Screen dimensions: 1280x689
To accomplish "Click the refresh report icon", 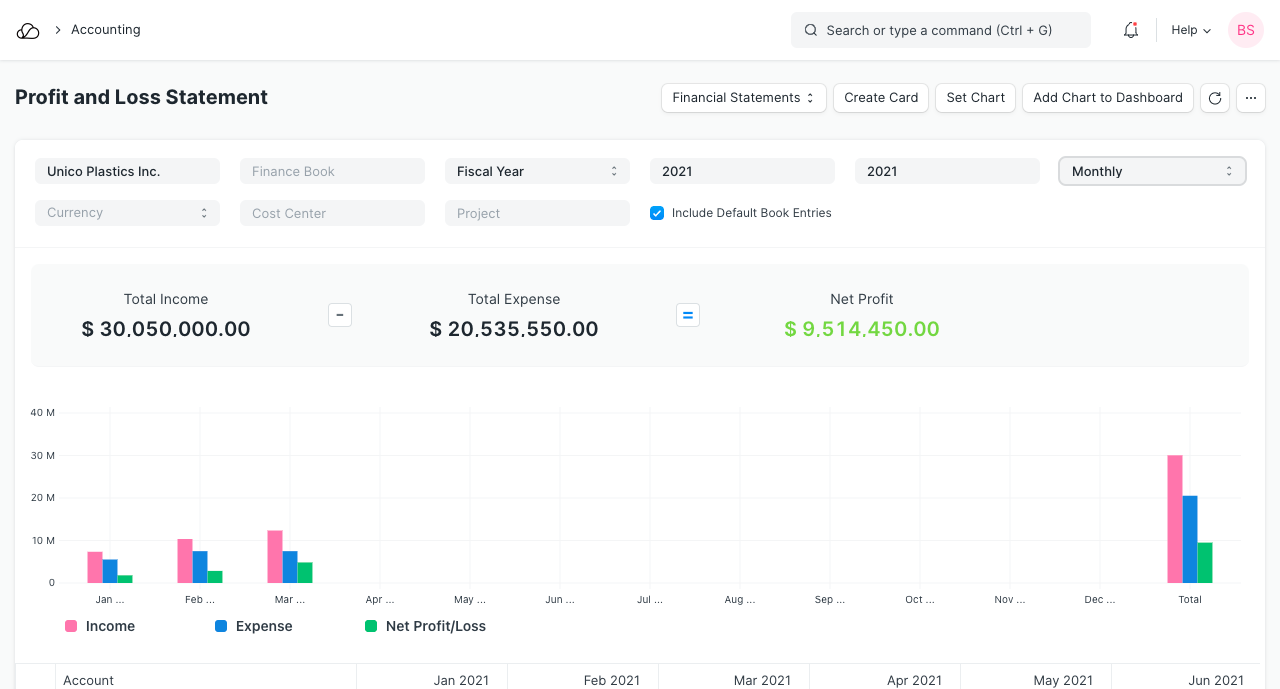I will coord(1215,98).
